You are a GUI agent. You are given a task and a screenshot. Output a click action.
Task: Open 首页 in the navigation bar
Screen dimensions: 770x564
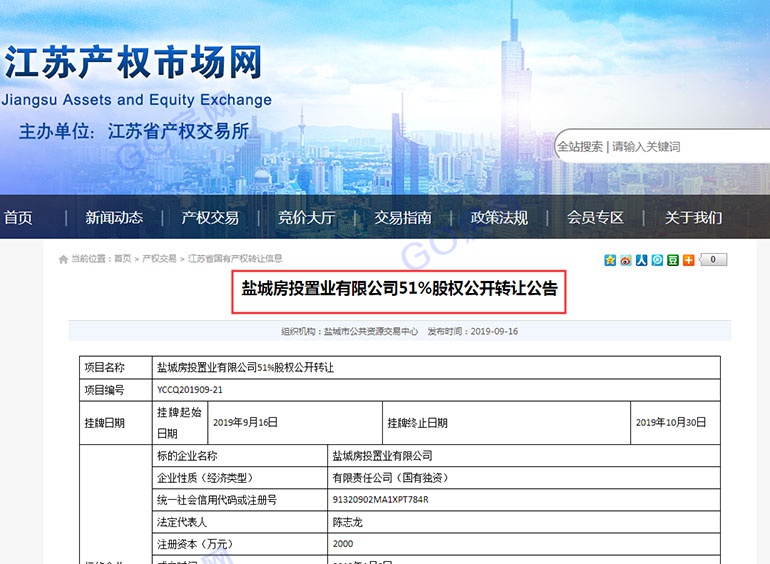pyautogui.click(x=18, y=217)
